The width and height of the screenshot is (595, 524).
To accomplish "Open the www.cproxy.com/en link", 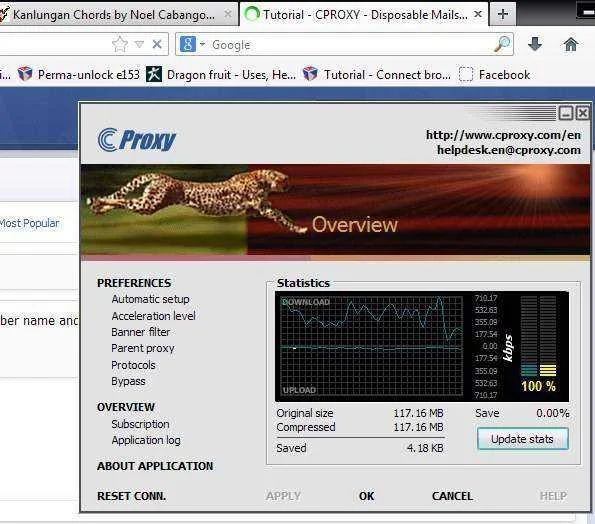I will [503, 135].
